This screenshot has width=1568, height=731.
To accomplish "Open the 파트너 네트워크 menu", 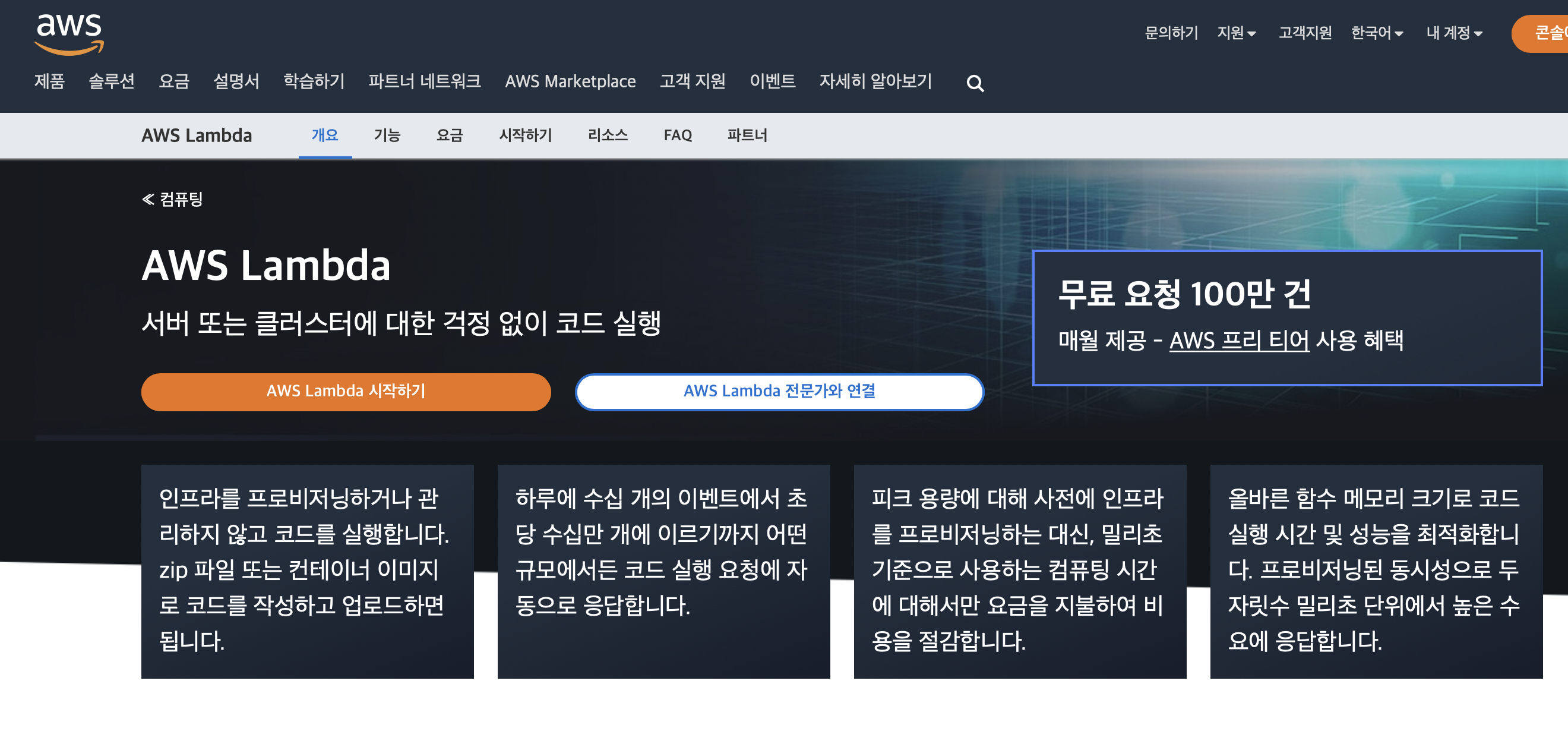I will tap(425, 81).
